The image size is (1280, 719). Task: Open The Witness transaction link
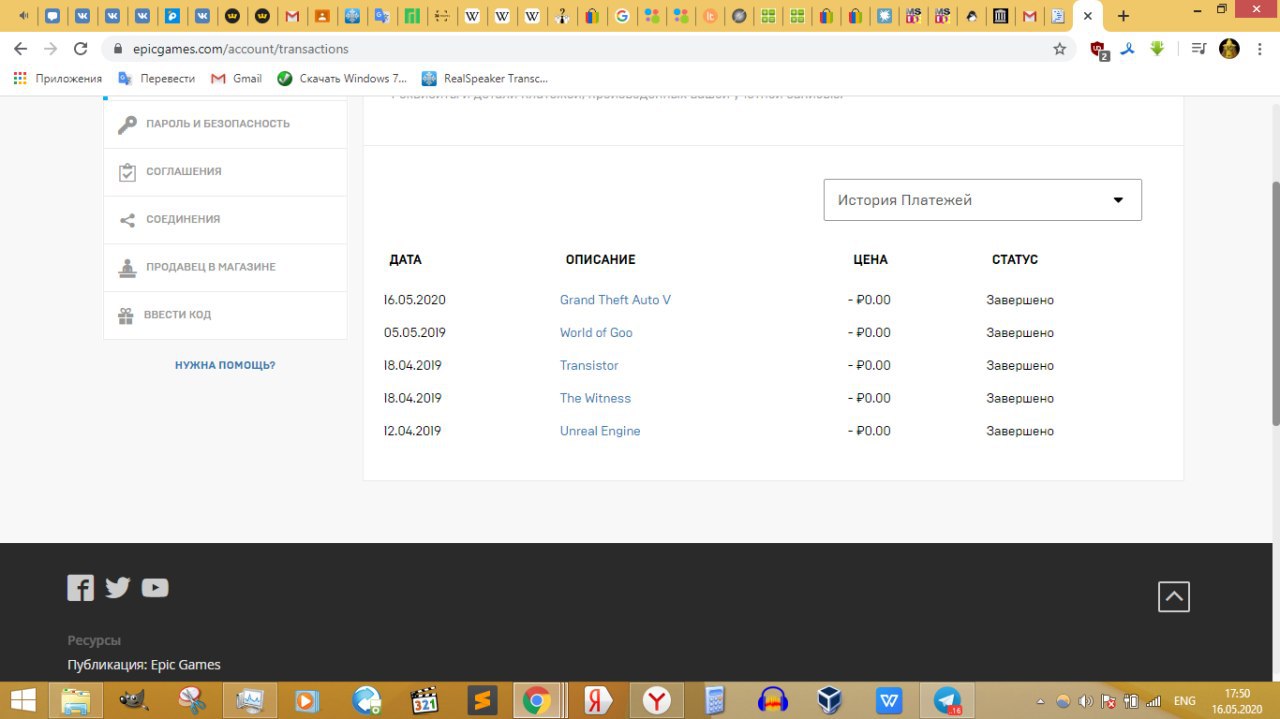pos(595,398)
